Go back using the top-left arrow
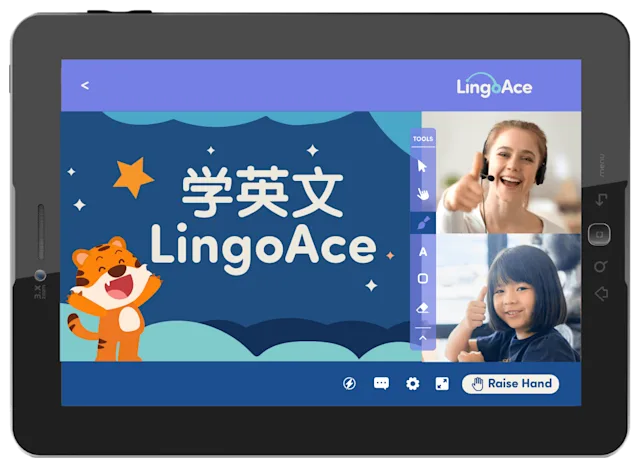This screenshot has height=465, width=640. [x=85, y=85]
